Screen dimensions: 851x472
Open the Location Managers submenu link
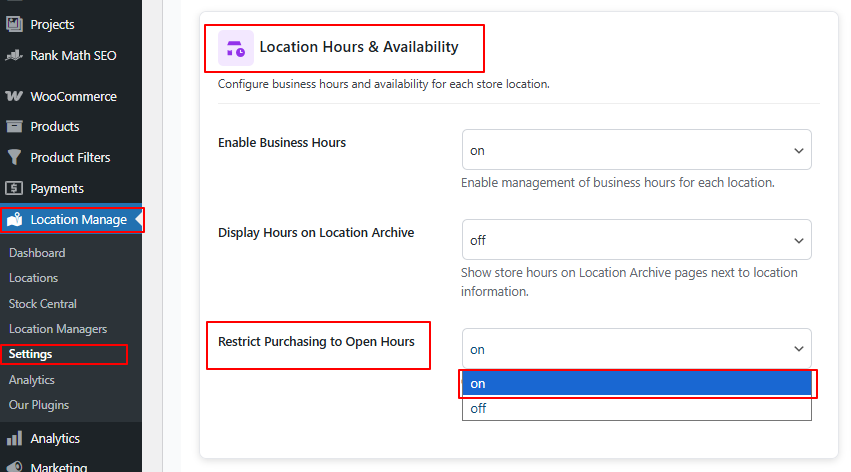[58, 329]
